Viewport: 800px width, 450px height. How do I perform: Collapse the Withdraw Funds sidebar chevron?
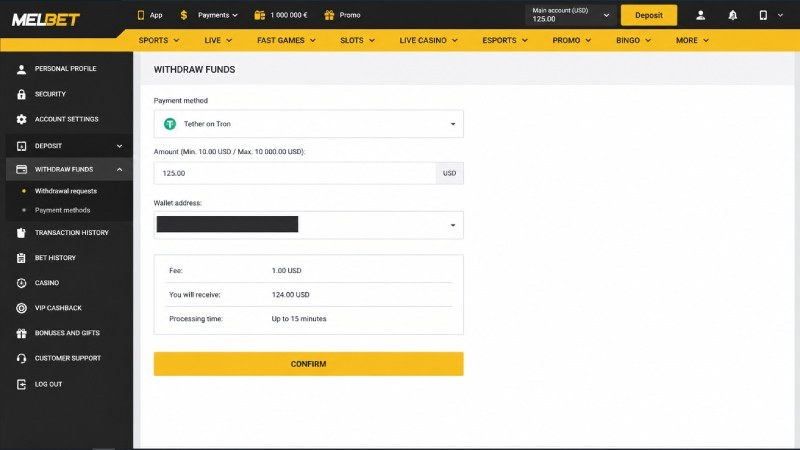119,169
